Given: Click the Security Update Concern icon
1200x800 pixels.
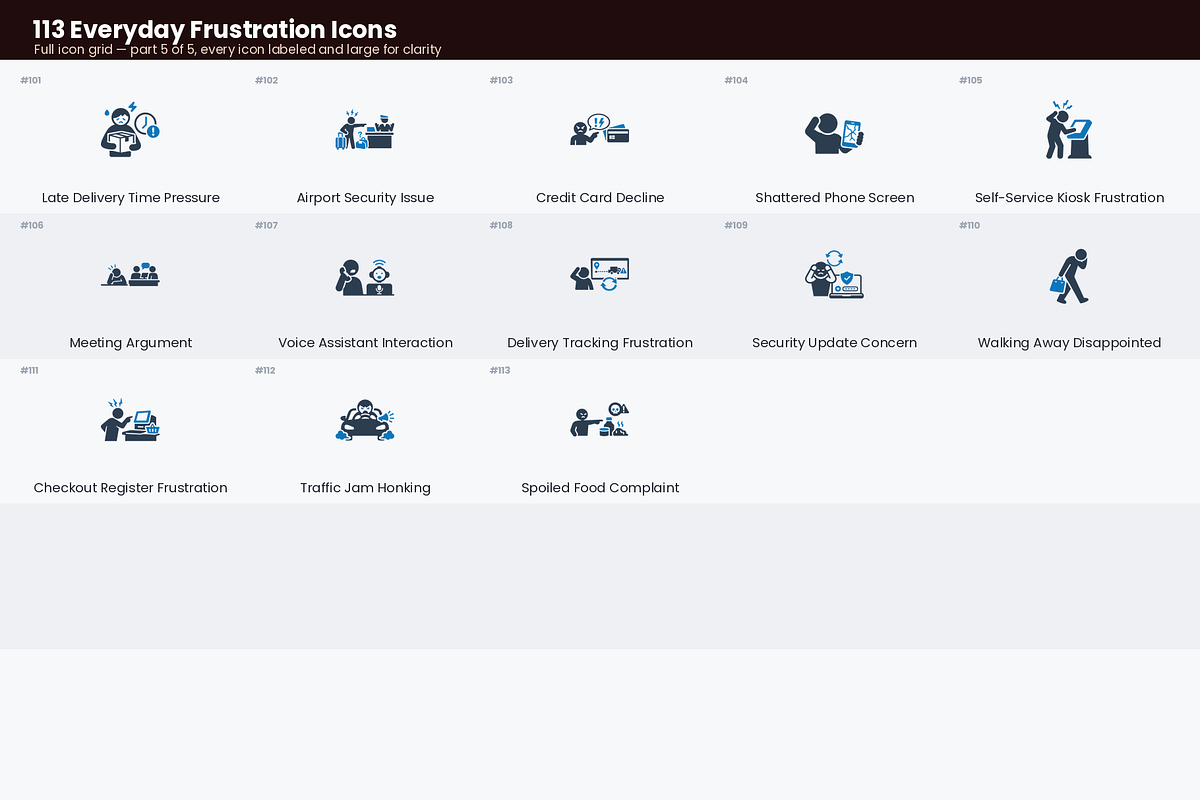Looking at the screenshot, I should point(835,275).
